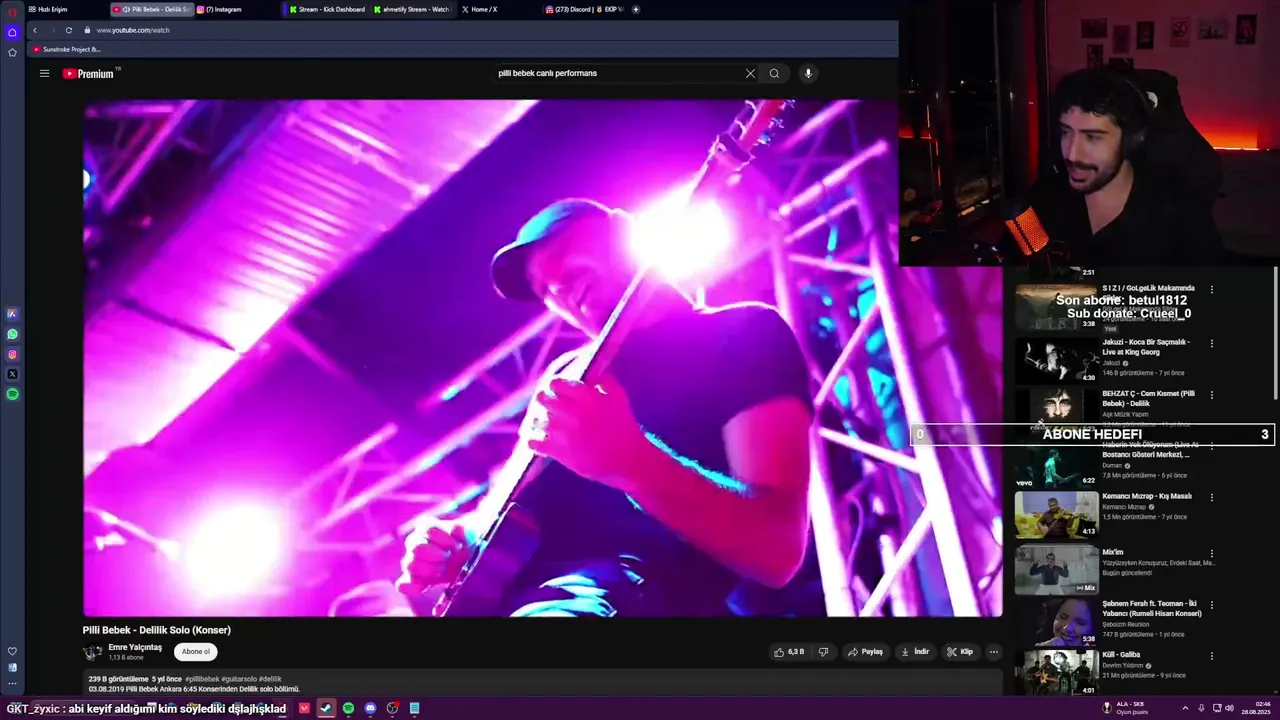
Task: Open the YouTube hamburger guide menu
Action: [44, 73]
